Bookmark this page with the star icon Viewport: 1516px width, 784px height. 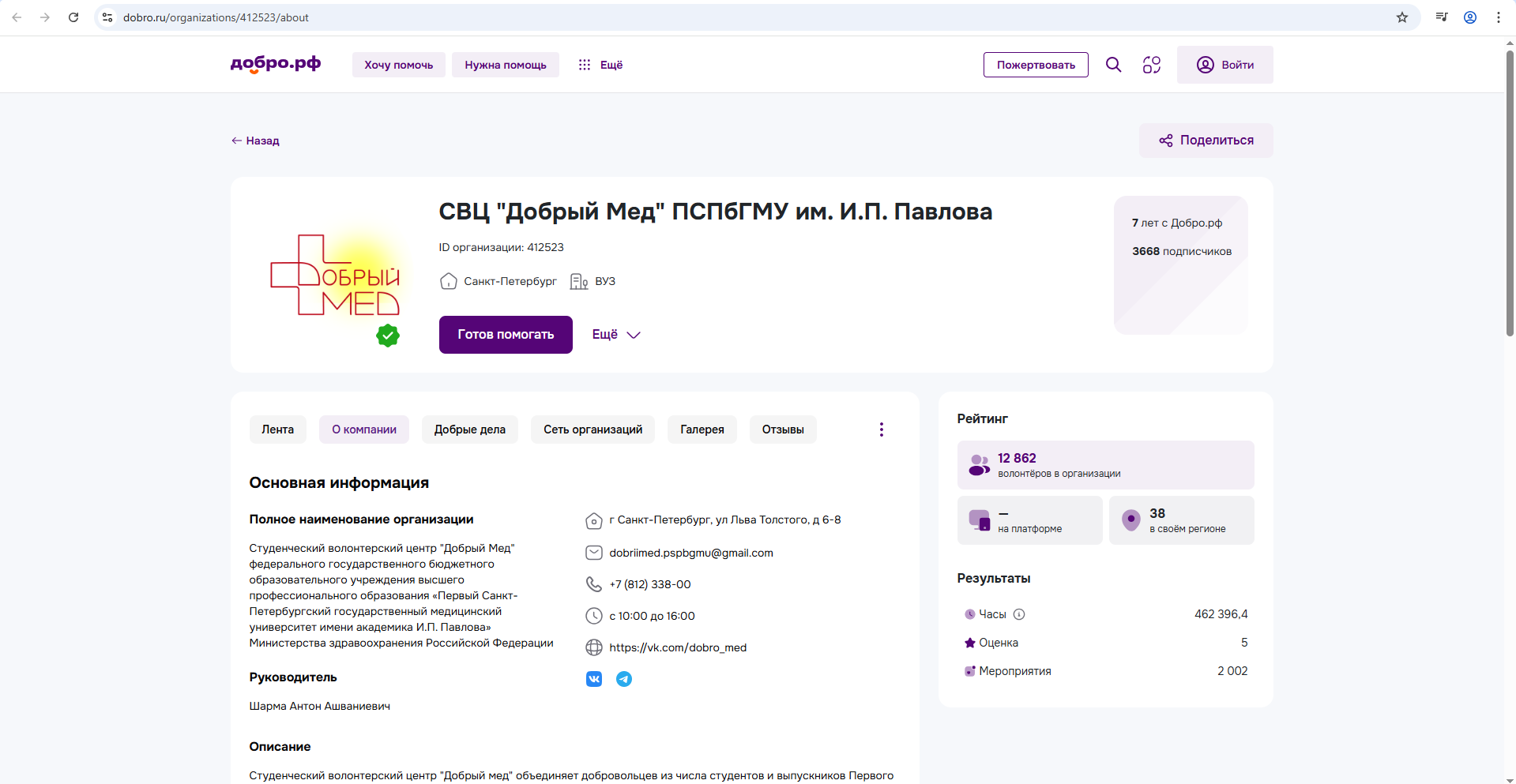tap(1402, 17)
